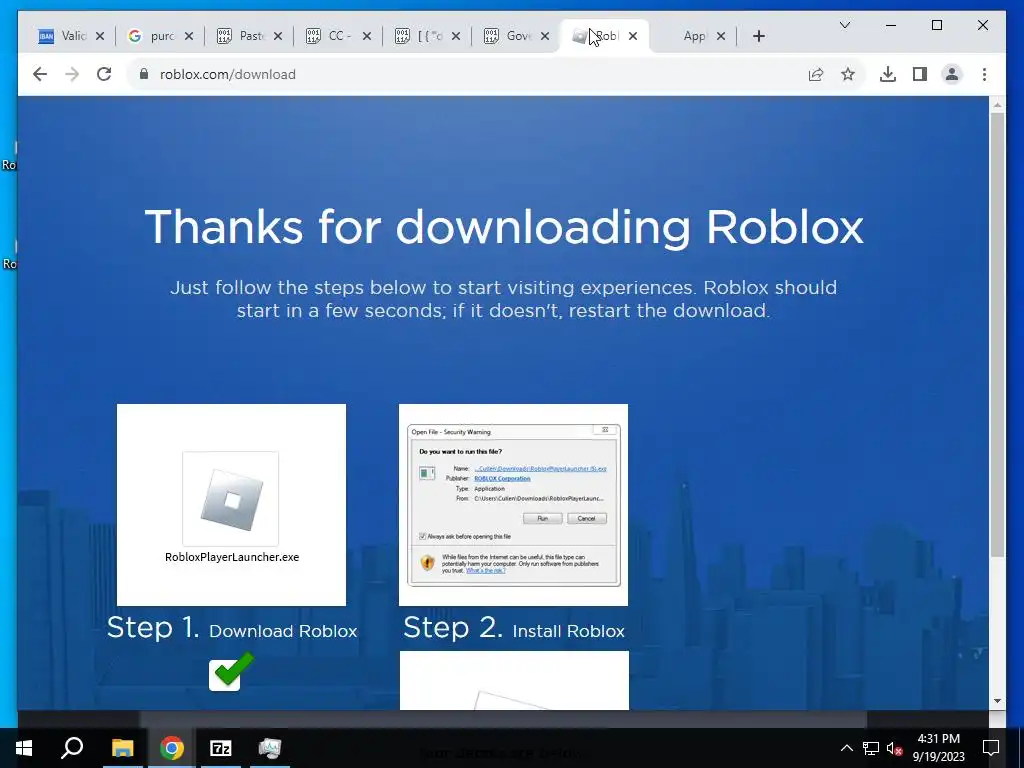Open the Chrome three-dot menu

point(984,74)
